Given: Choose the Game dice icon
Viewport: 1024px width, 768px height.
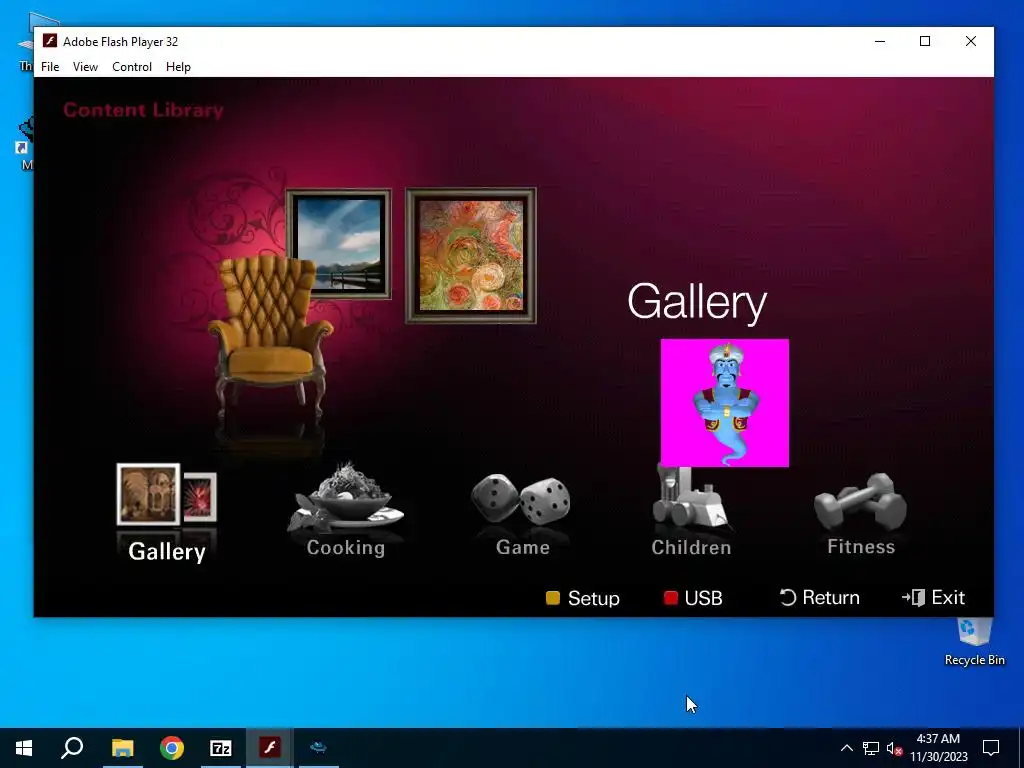Looking at the screenshot, I should [520, 500].
